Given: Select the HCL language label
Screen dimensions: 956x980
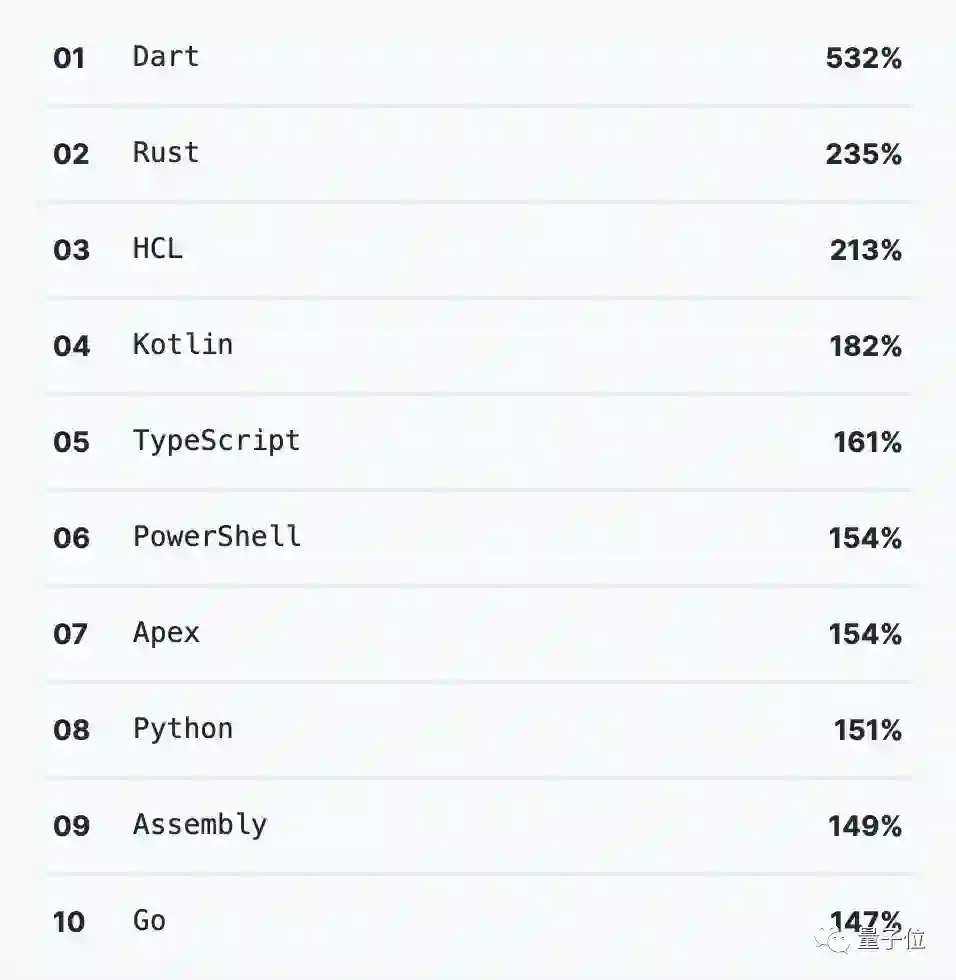Looking at the screenshot, I should click(x=158, y=248).
